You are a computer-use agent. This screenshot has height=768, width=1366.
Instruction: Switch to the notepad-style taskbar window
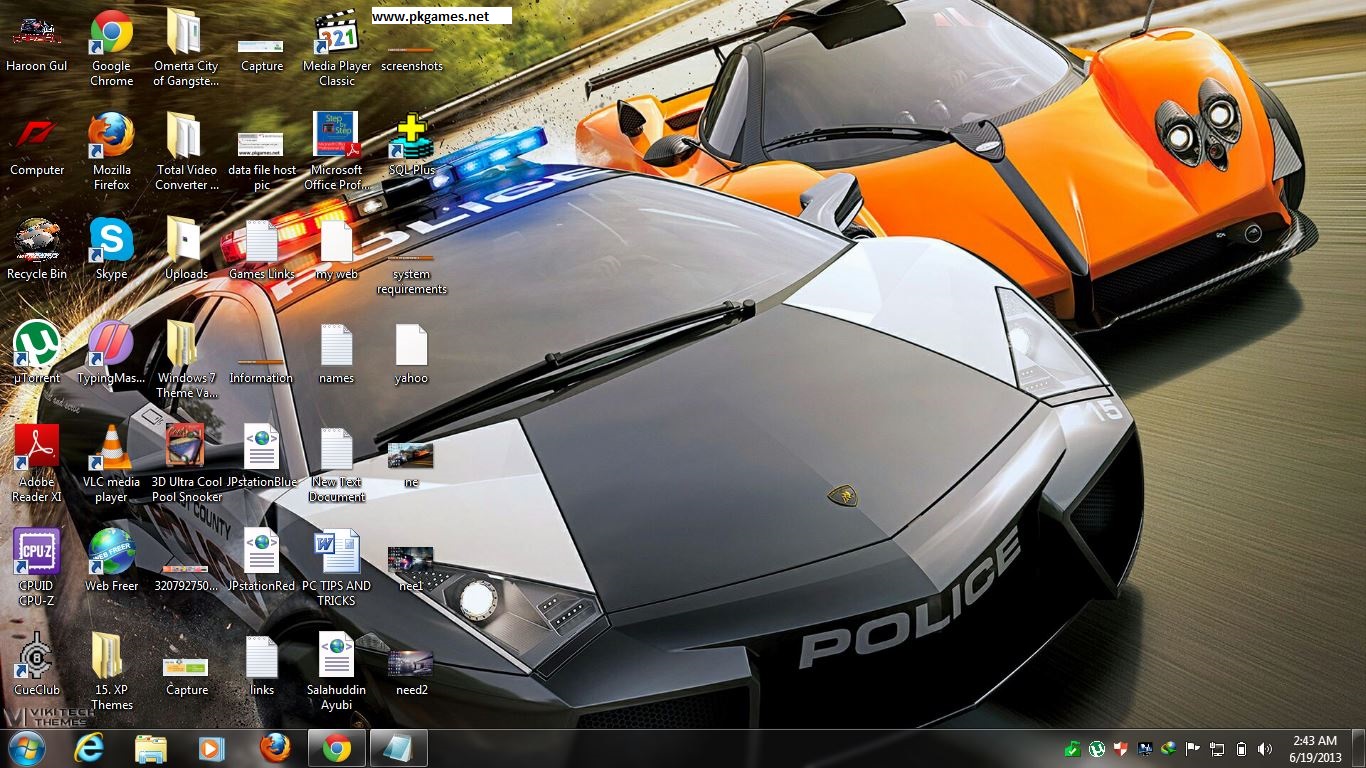click(x=399, y=748)
